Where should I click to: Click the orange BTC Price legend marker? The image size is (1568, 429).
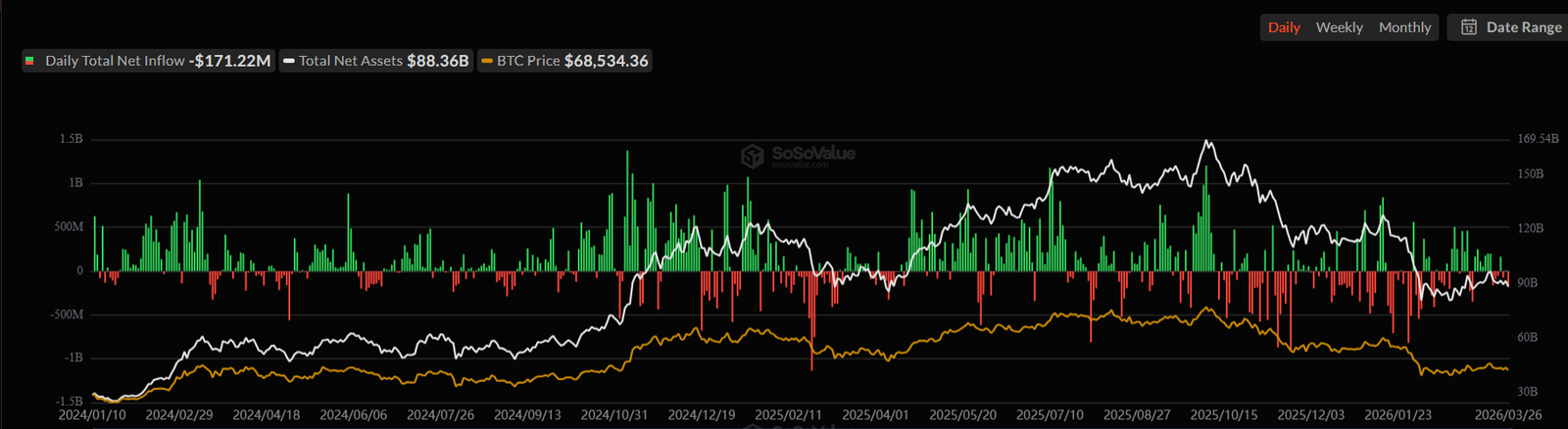[486, 61]
